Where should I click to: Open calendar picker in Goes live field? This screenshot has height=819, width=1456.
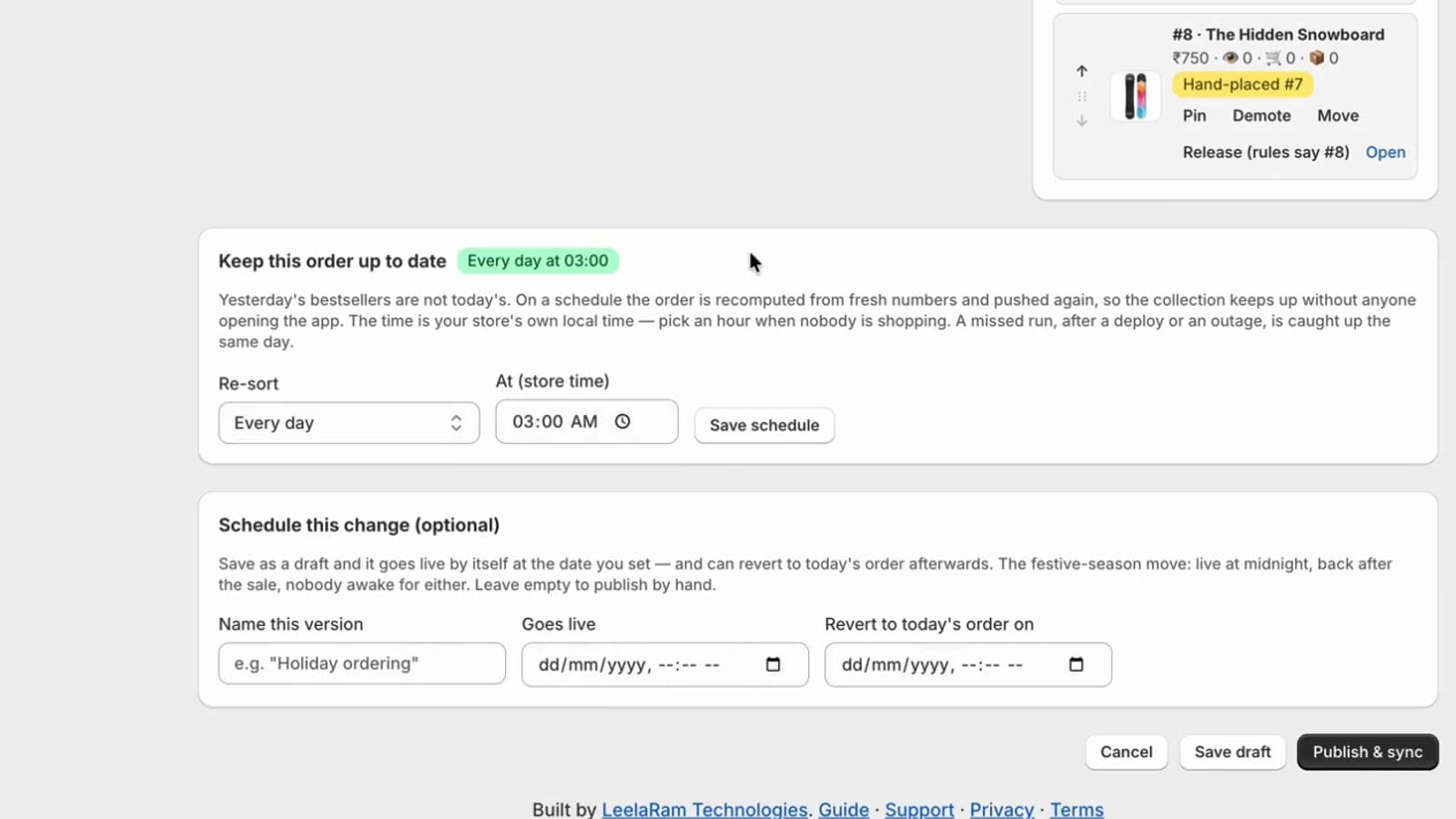(773, 664)
